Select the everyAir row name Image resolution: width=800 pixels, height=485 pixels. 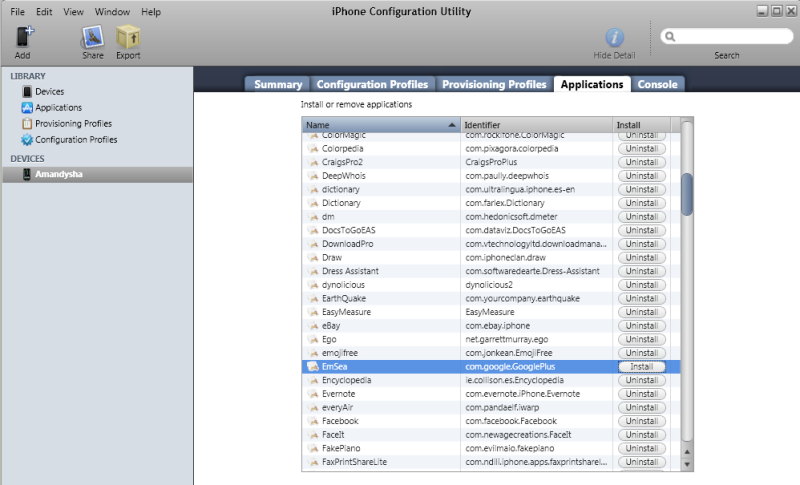(x=337, y=407)
